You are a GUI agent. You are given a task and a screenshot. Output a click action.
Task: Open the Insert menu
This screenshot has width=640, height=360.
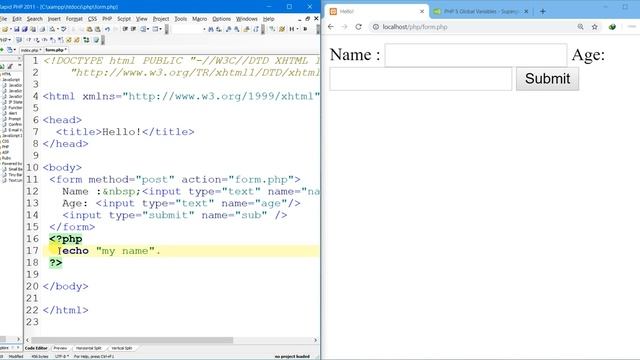[54, 19]
